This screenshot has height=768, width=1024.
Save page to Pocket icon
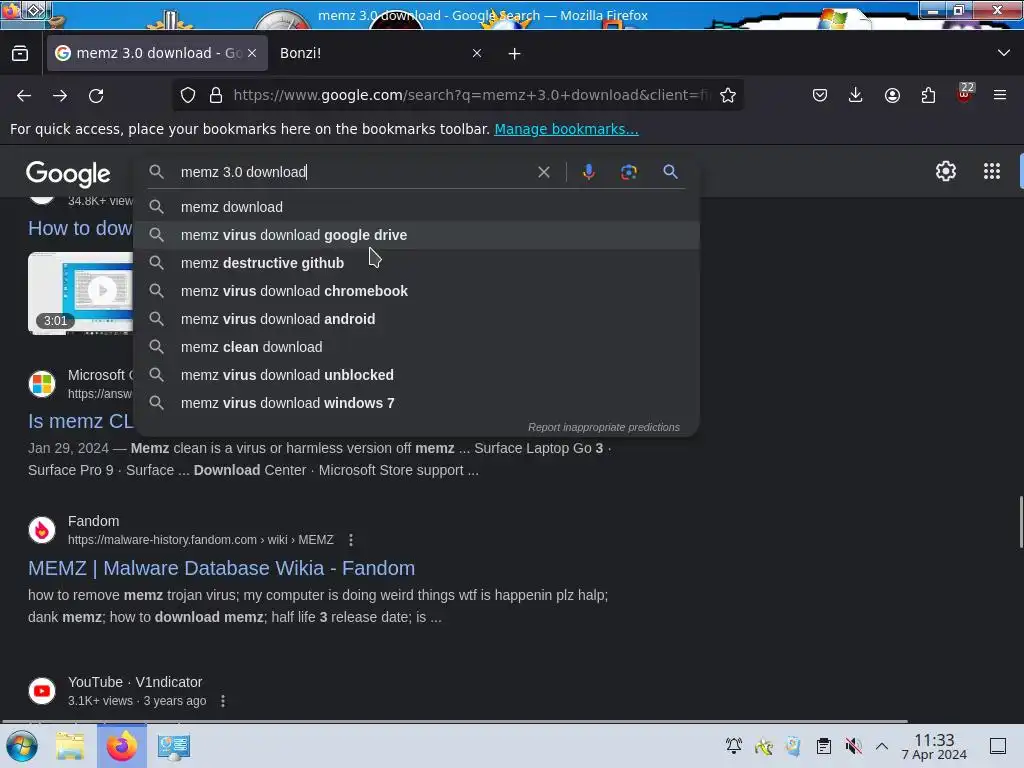pyautogui.click(x=820, y=95)
